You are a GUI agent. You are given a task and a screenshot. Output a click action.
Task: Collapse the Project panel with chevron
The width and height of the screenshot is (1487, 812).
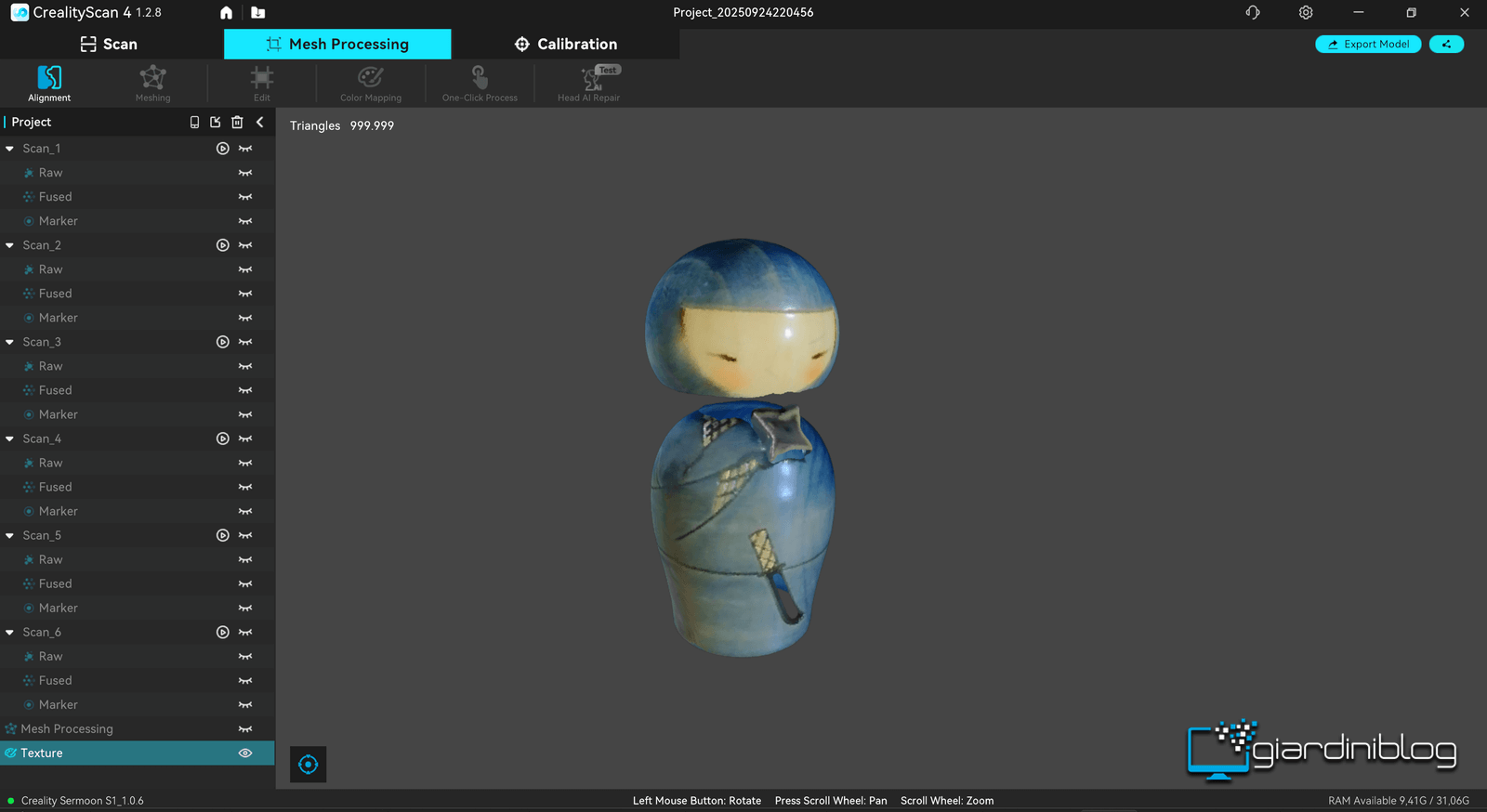(x=260, y=123)
